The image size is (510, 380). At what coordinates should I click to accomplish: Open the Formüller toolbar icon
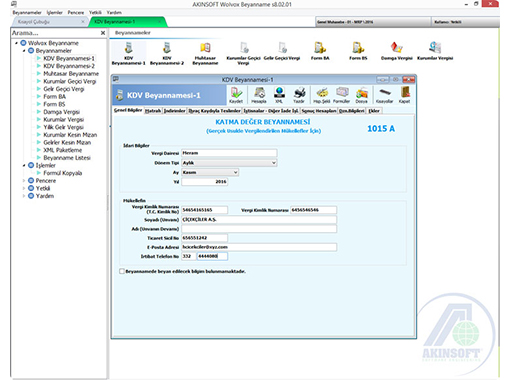(x=342, y=92)
